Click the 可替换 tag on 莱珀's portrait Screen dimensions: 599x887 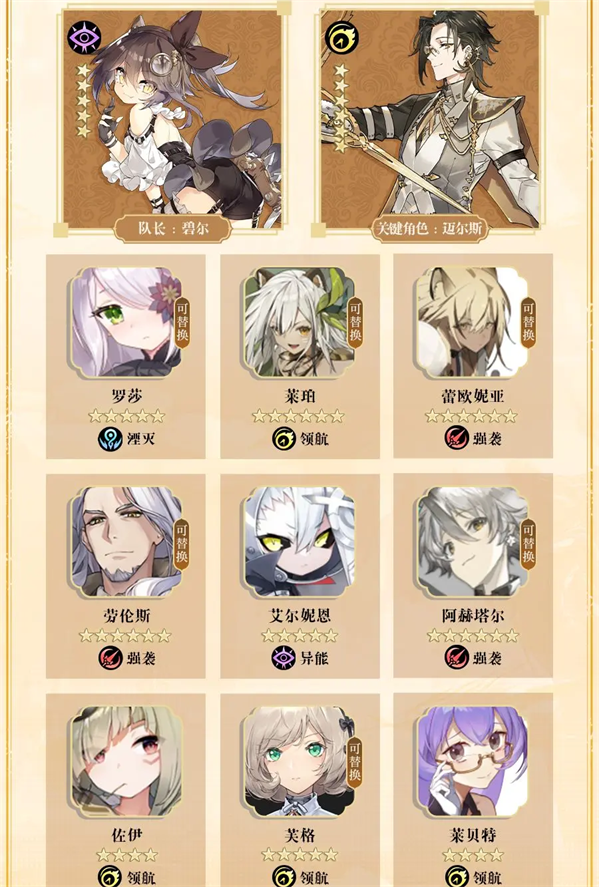click(355, 322)
